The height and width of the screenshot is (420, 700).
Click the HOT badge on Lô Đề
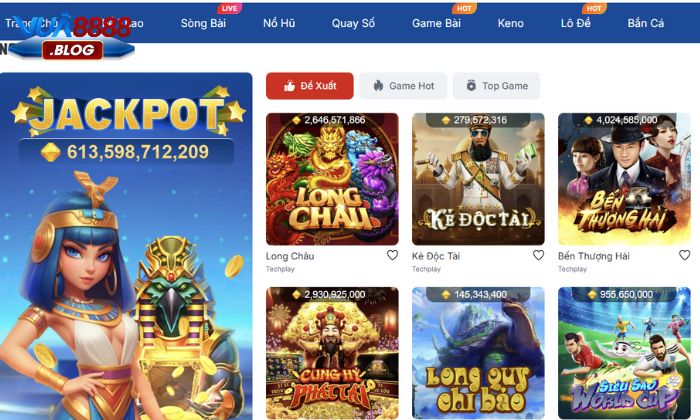[594, 9]
